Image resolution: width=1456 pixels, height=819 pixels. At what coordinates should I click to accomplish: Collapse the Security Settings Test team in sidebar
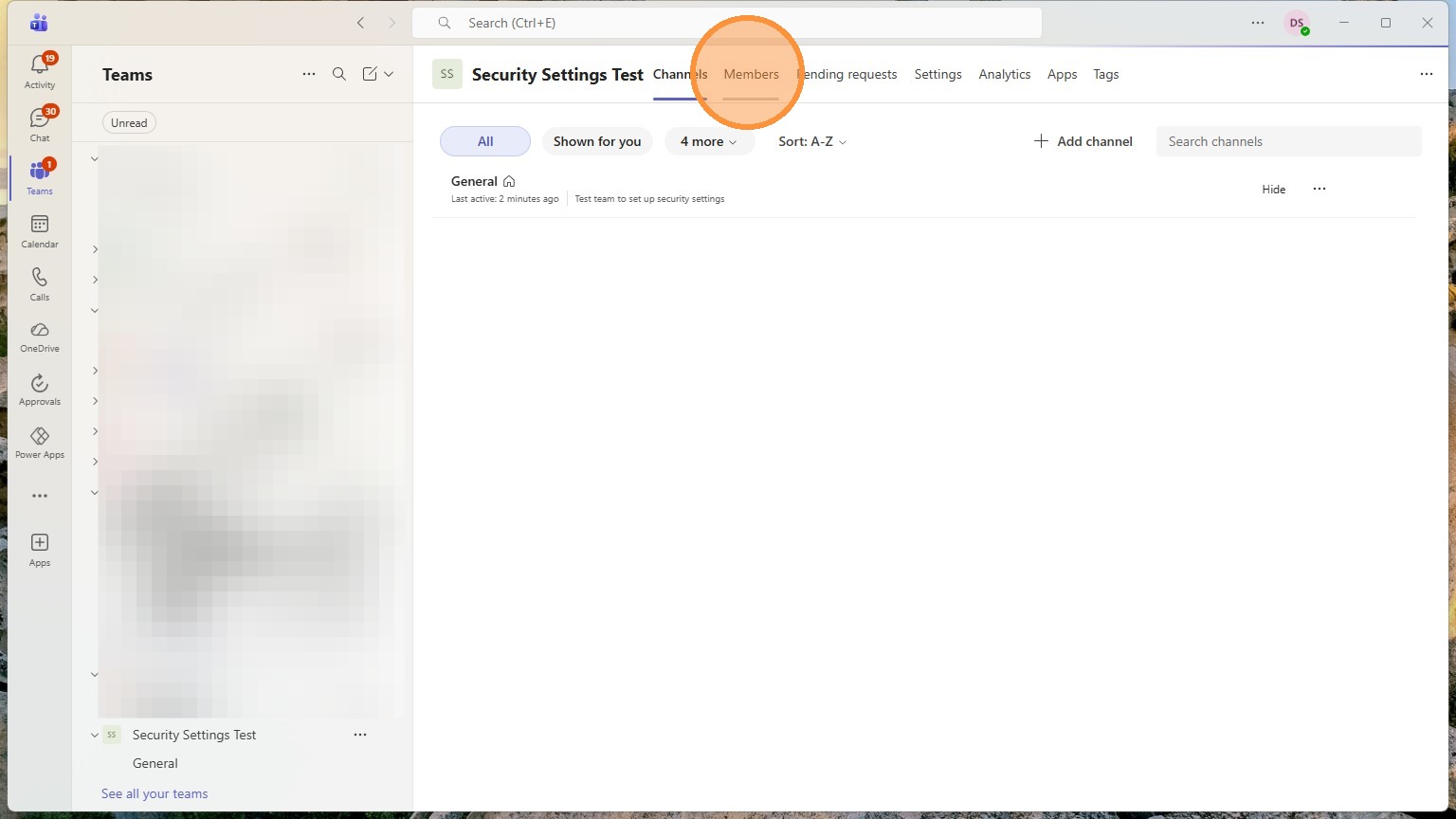click(95, 735)
